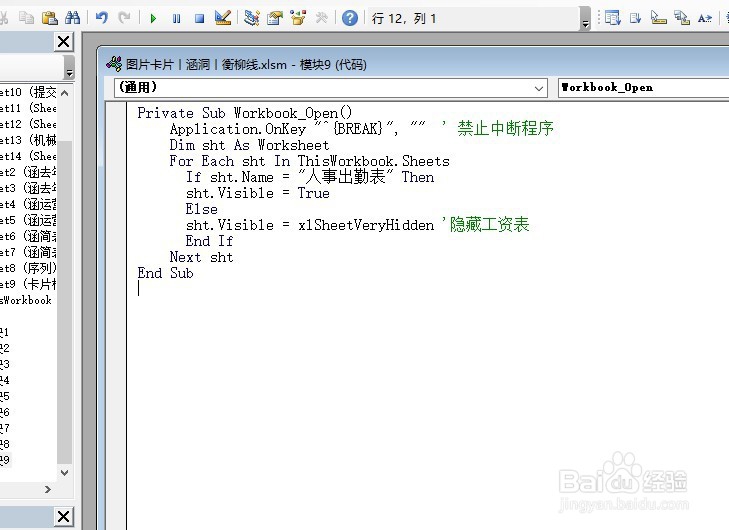This screenshot has height=530, width=729.
Task: Select Sheet6 (涵简 in project tree
Action: pyautogui.click(x=28, y=236)
